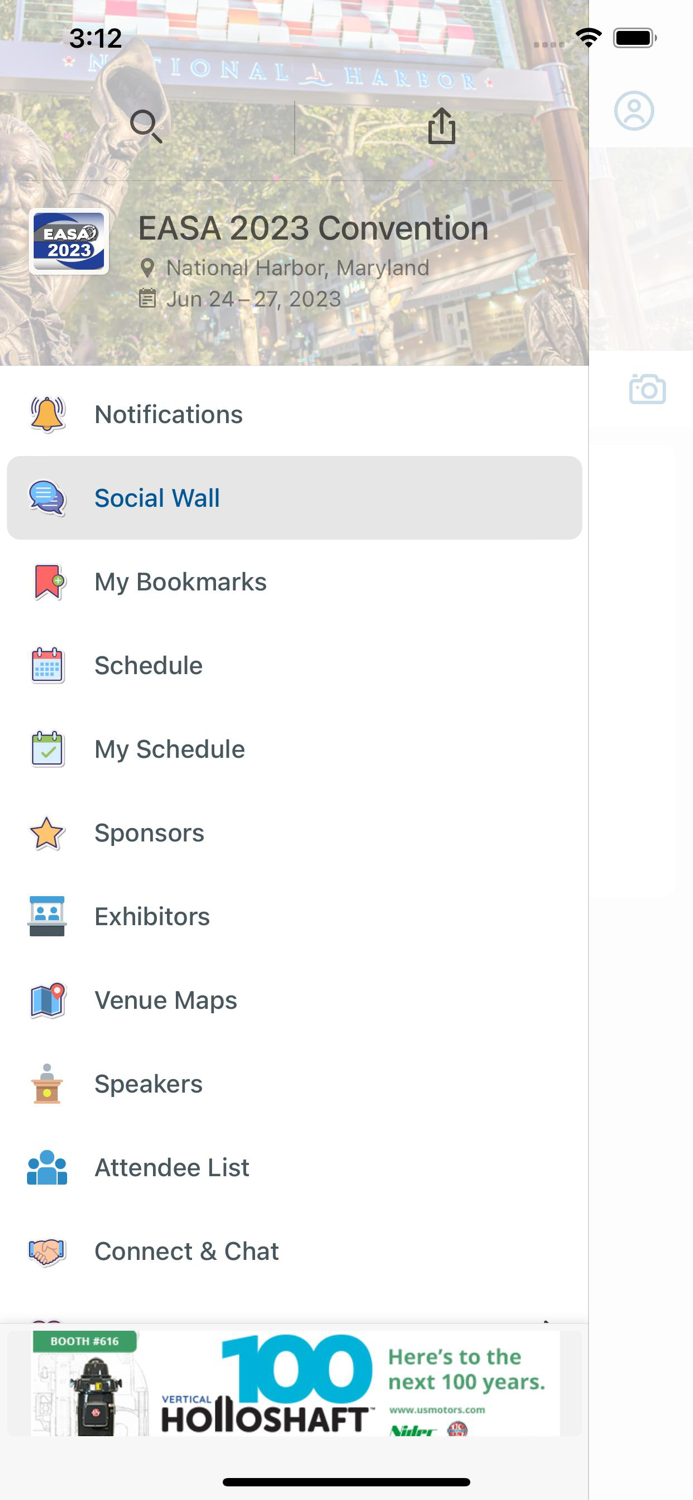Open the profile avatar icon top right
Image resolution: width=693 pixels, height=1500 pixels.
tap(636, 111)
